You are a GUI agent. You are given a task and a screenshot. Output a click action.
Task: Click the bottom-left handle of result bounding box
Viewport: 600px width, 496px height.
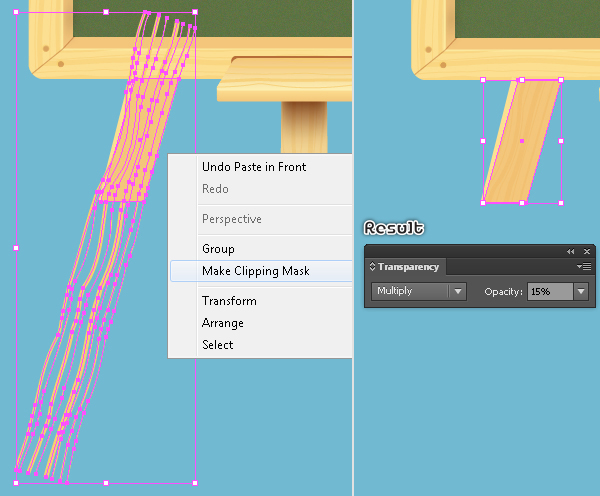tap(483, 203)
